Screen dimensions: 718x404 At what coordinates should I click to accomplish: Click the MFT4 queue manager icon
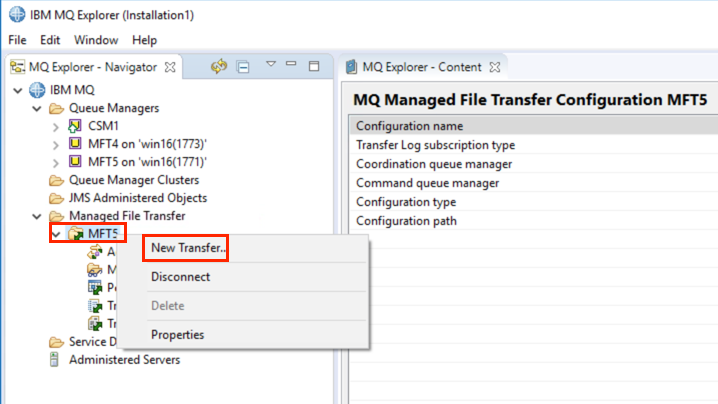pos(75,143)
